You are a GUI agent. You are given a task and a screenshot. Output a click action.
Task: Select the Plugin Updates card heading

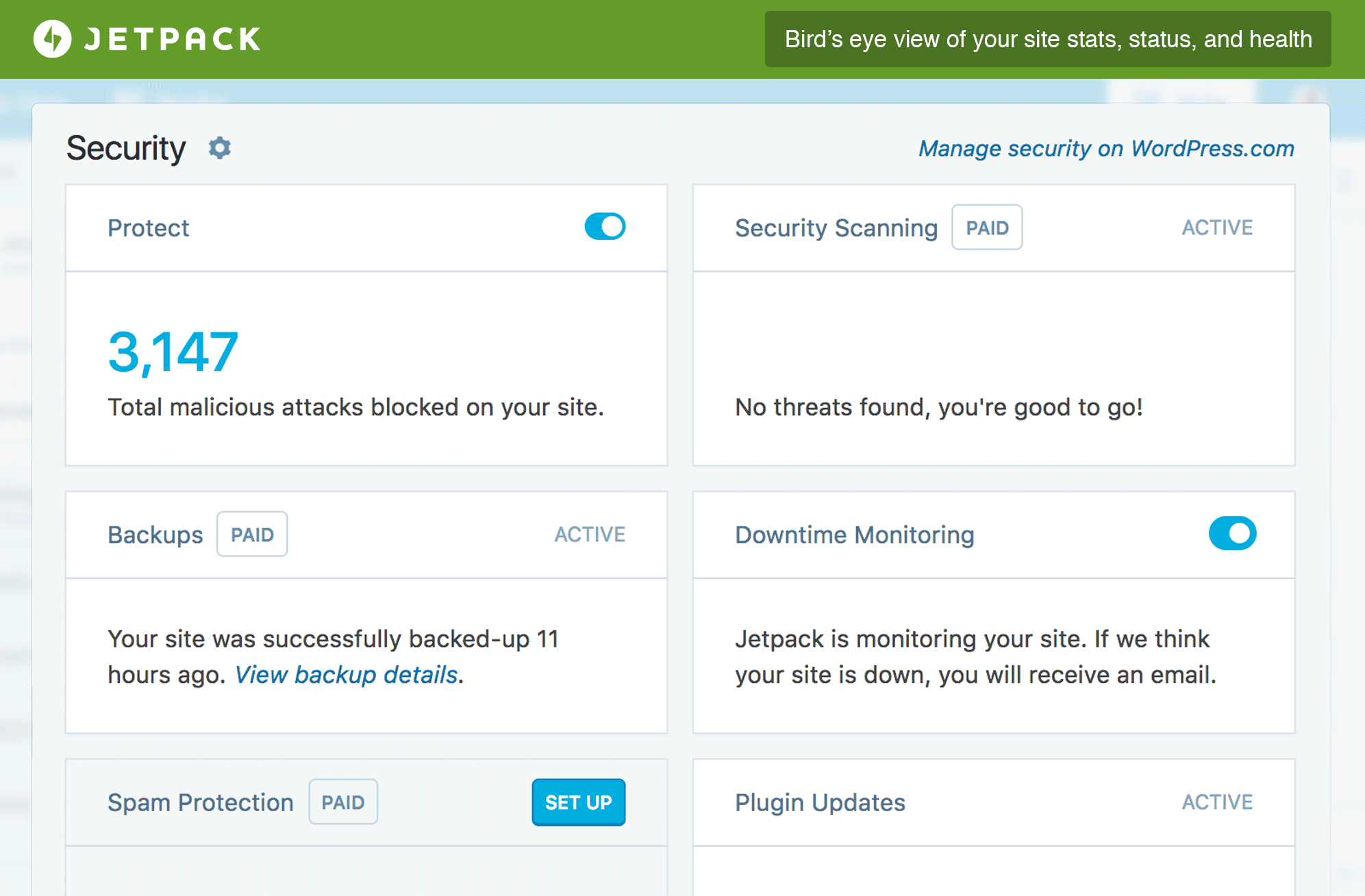819,801
